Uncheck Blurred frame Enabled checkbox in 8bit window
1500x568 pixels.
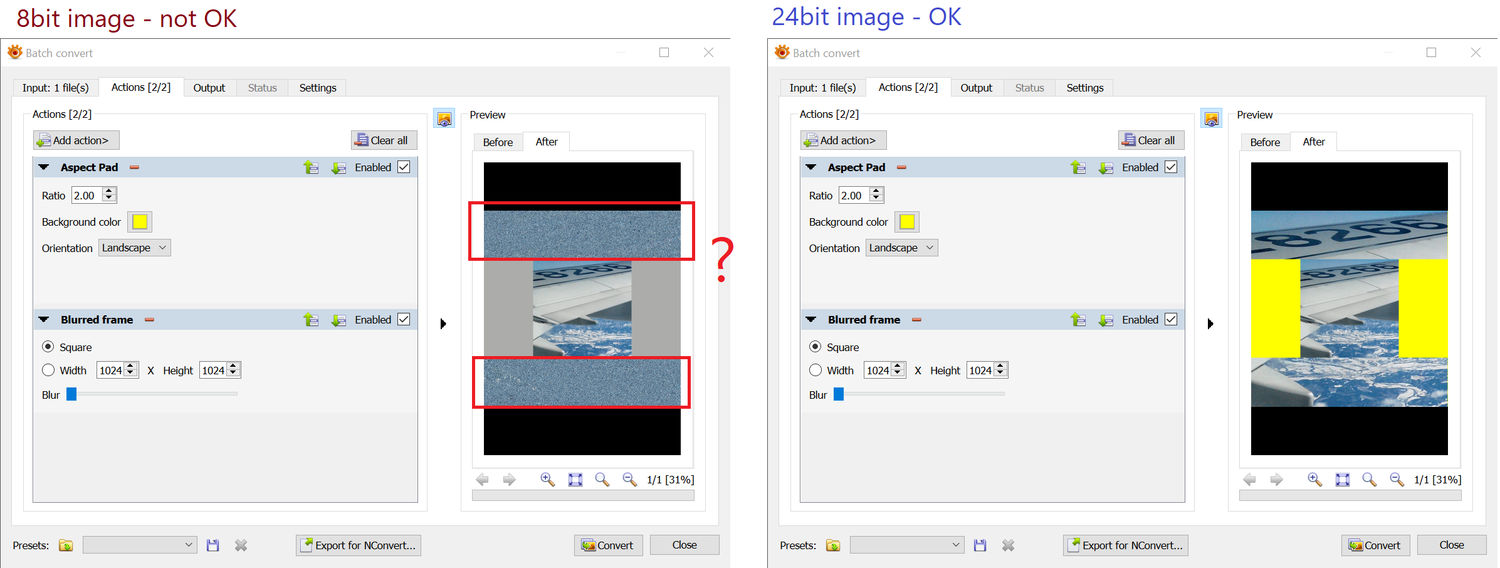coord(404,319)
